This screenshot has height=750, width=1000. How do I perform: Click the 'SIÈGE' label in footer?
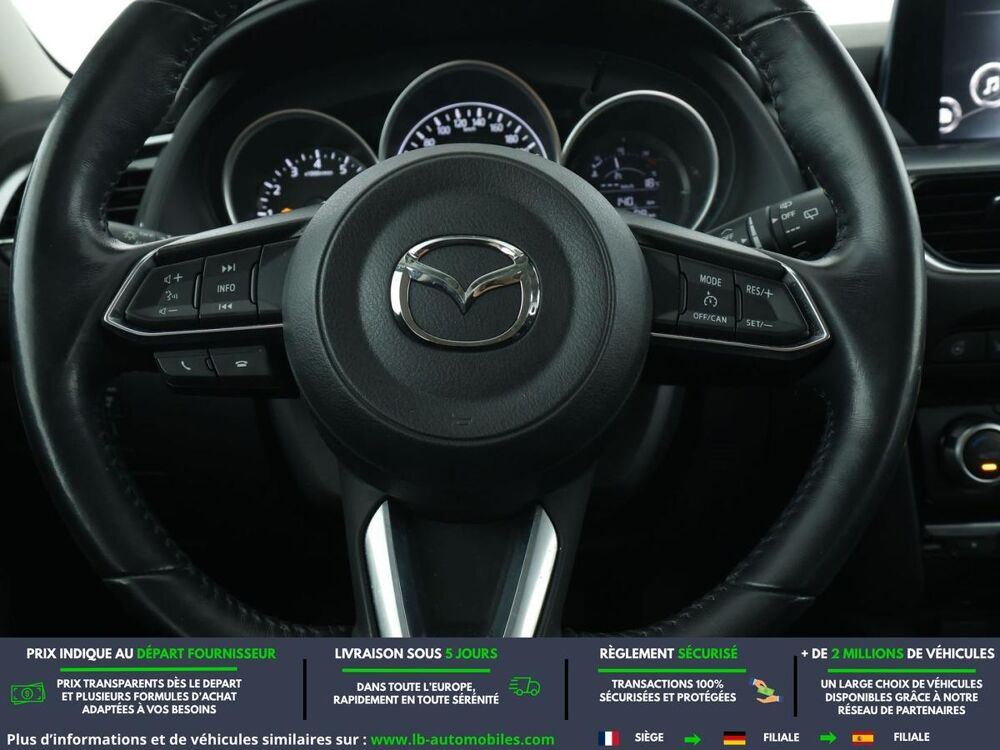[649, 737]
